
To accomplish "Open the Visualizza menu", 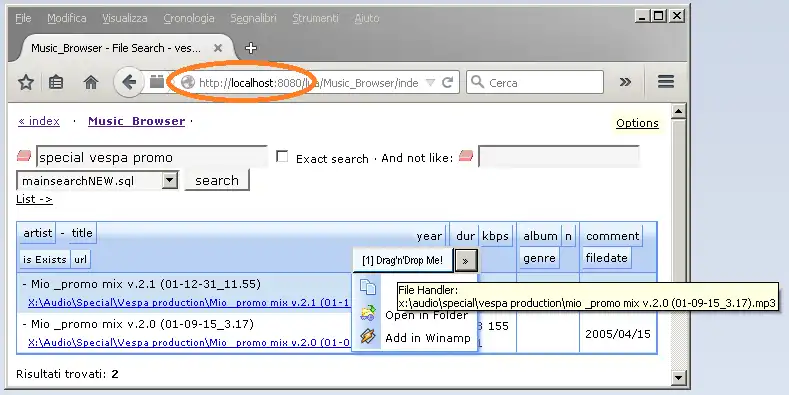I will coord(125,19).
